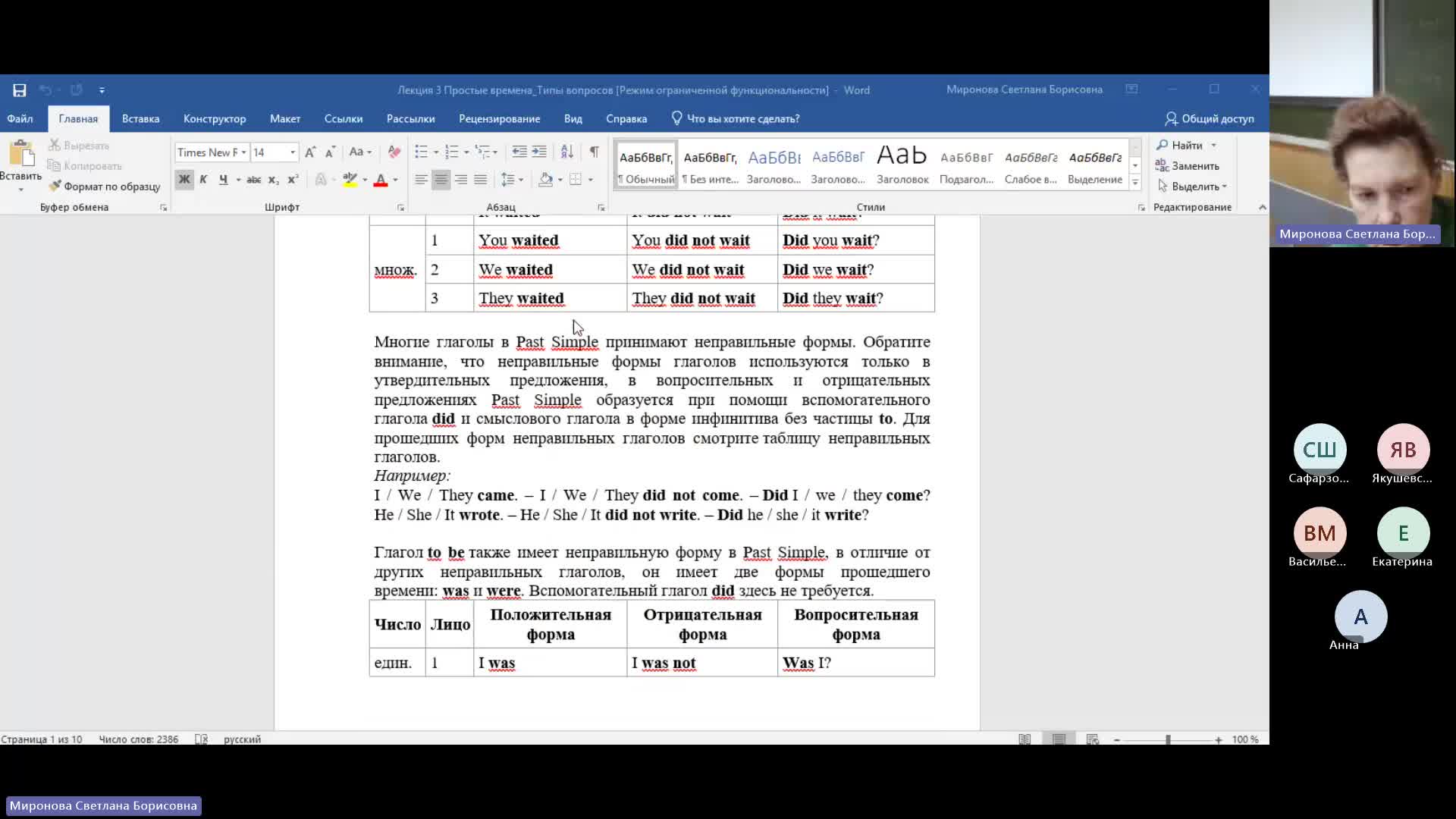The width and height of the screenshot is (1456, 819).
Task: Switch to the Ссылки tab
Action: tap(344, 119)
